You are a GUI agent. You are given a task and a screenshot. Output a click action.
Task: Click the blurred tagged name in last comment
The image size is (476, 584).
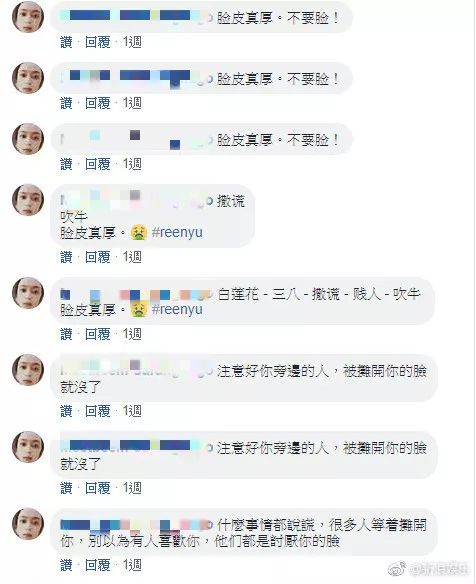pos(136,525)
